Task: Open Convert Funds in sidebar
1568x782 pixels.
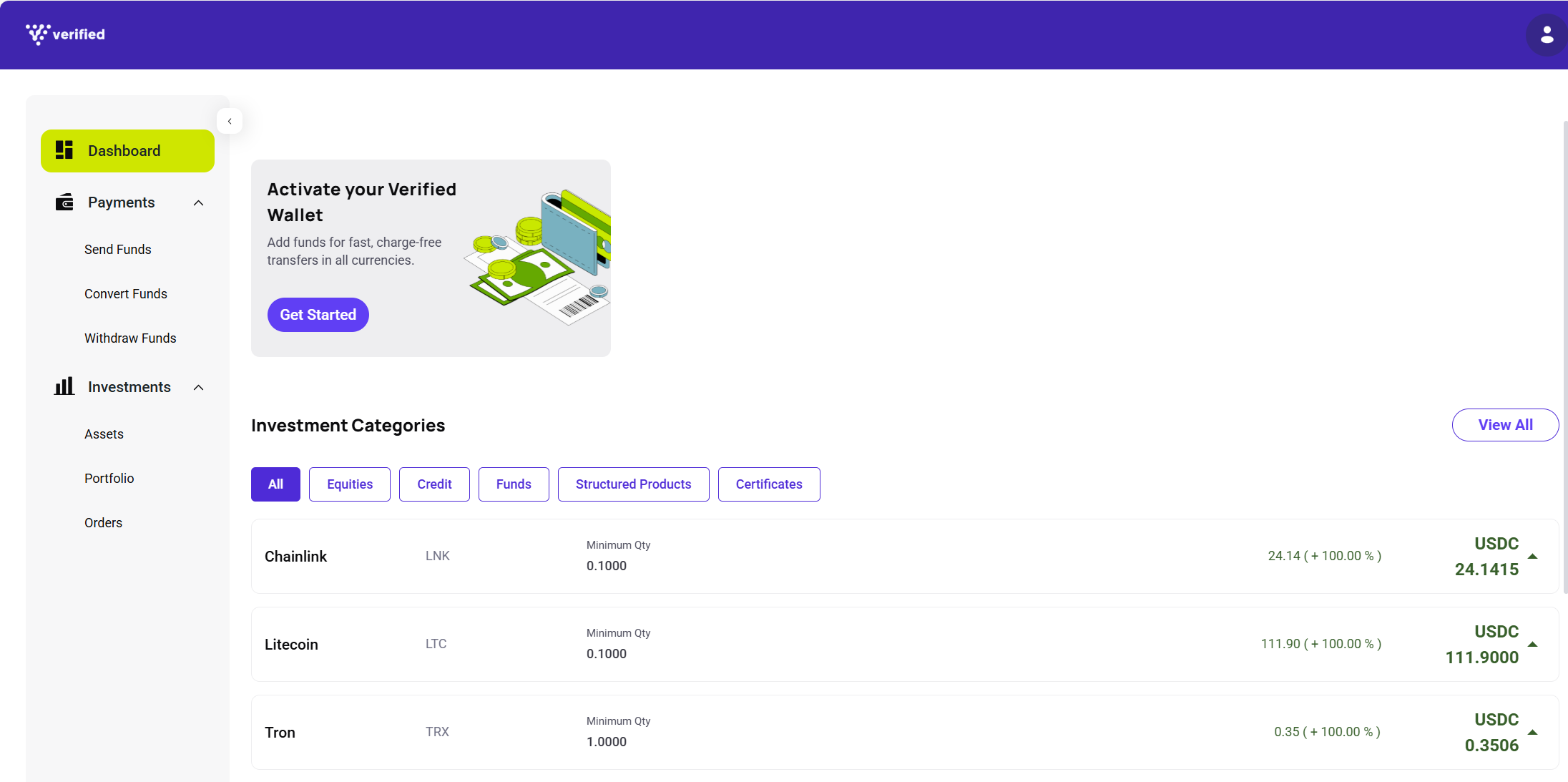Action: (x=126, y=294)
